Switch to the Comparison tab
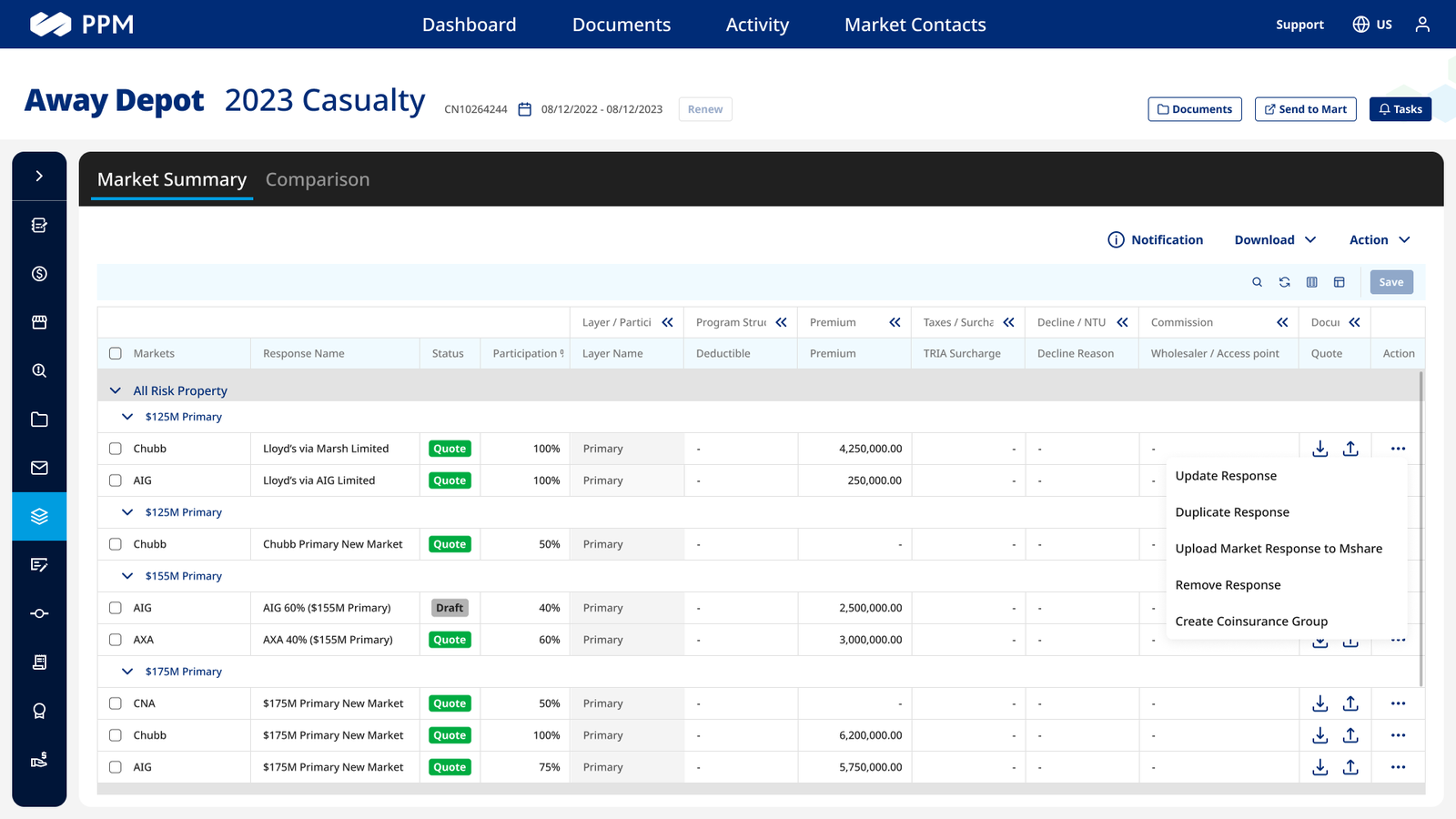This screenshot has height=819, width=1456. [318, 179]
